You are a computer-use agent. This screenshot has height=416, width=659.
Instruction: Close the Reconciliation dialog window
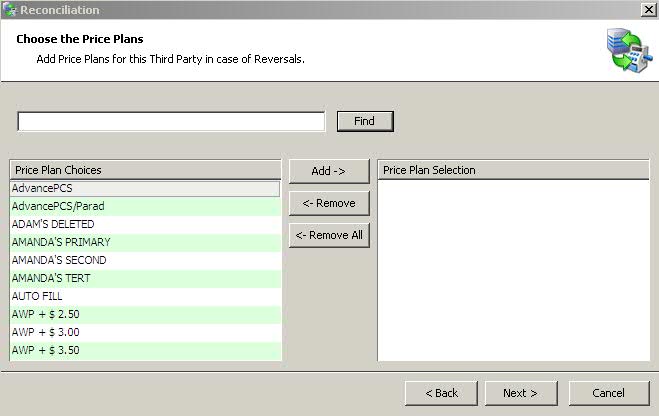[647, 10]
